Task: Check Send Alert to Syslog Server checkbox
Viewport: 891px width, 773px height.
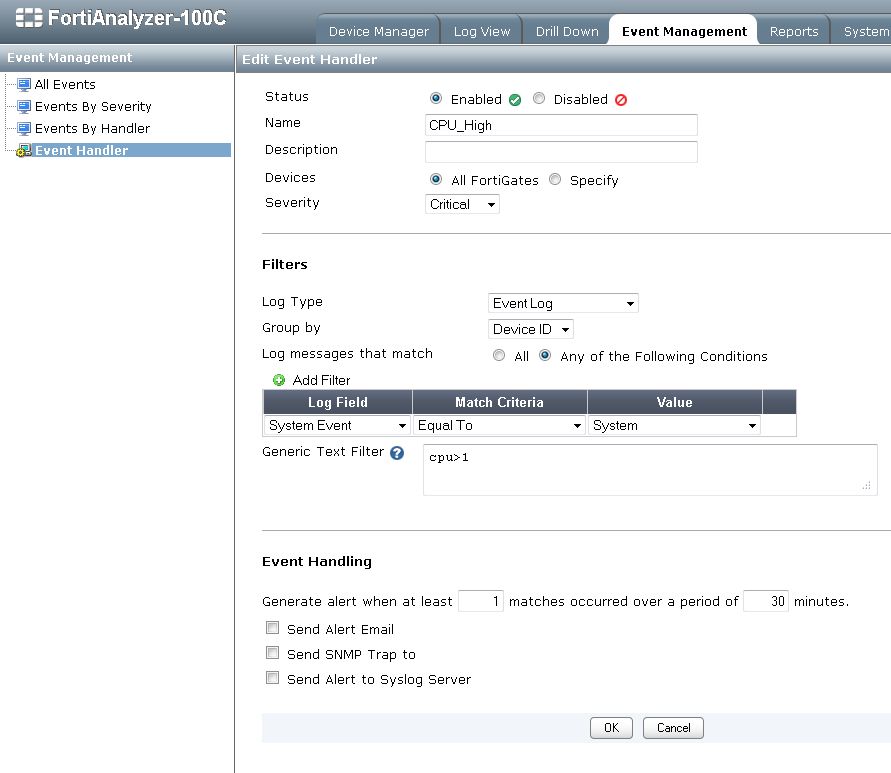Action: (x=273, y=678)
